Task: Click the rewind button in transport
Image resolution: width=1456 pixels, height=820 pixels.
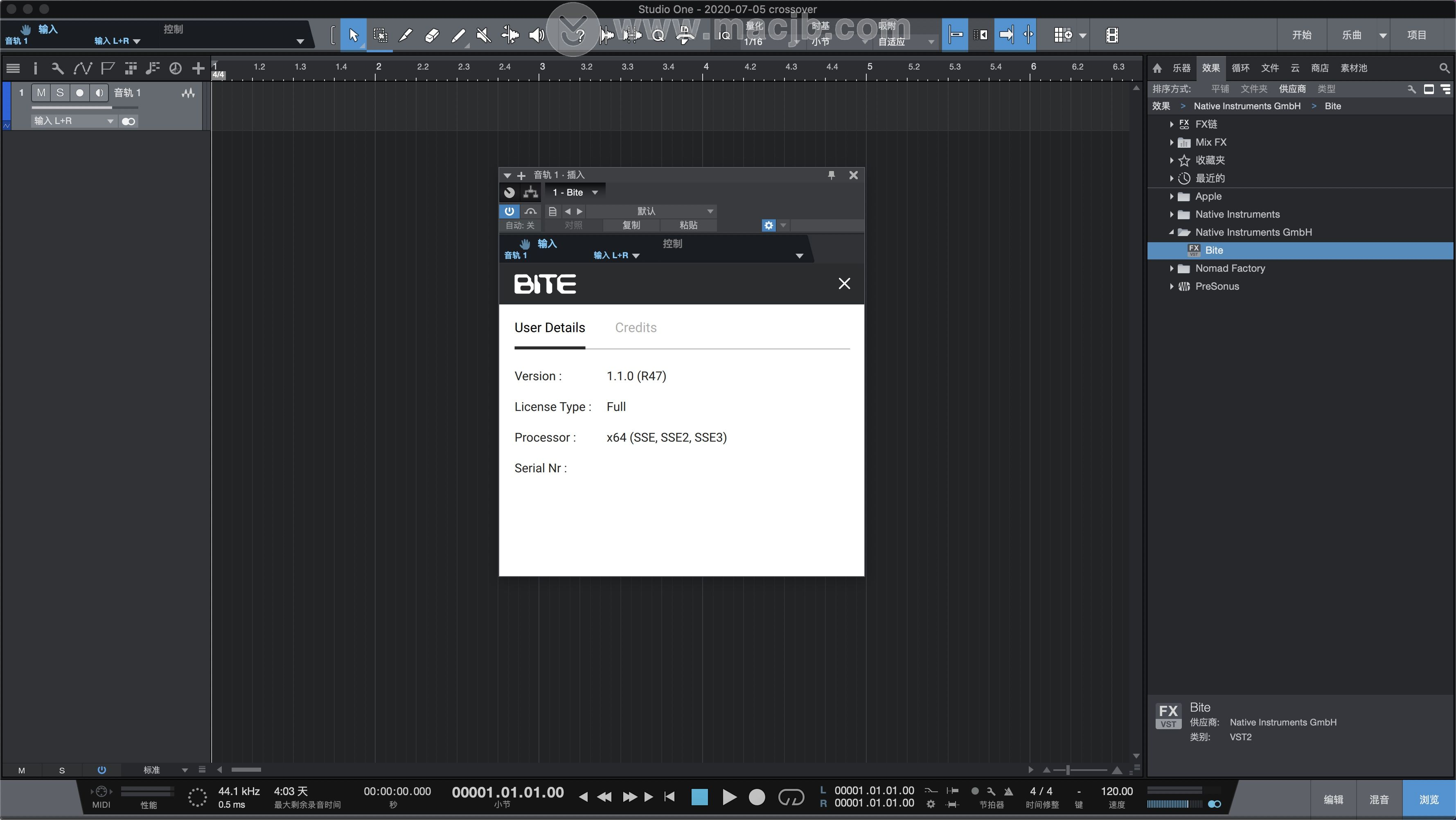Action: (x=604, y=797)
